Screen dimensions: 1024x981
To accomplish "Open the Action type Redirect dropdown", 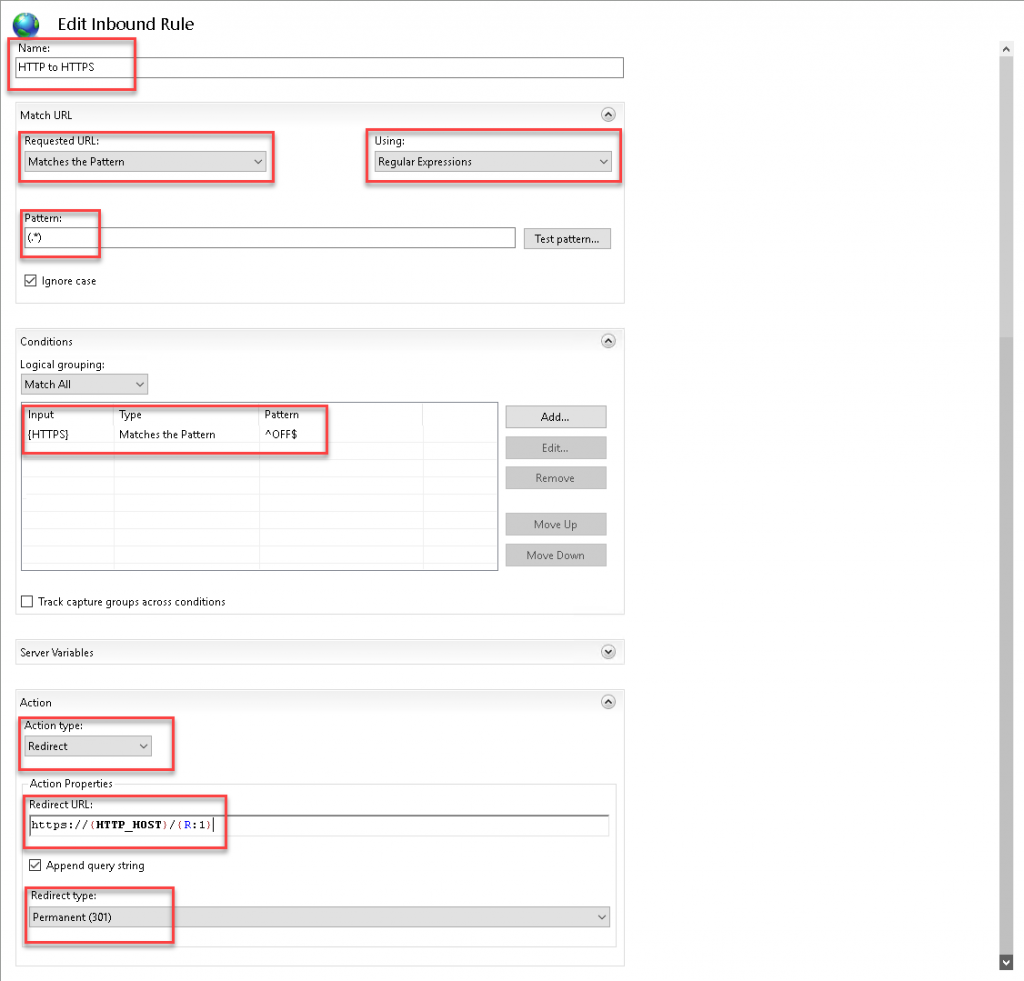I will [x=89, y=746].
